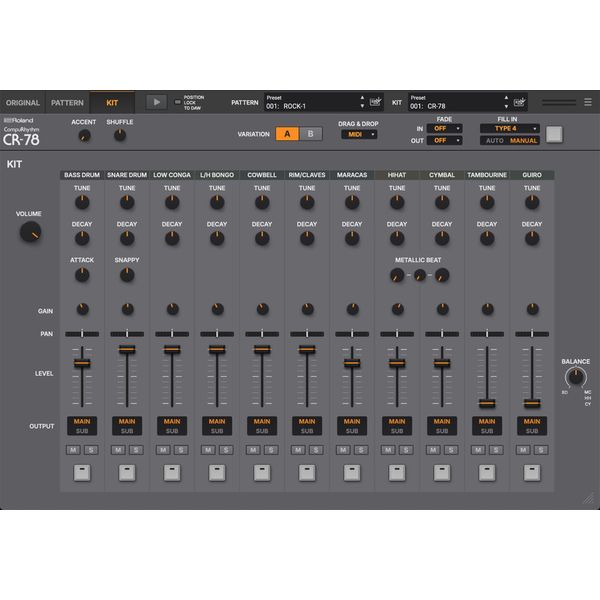
Task: Solo the HiHat channel
Action: click(406, 450)
